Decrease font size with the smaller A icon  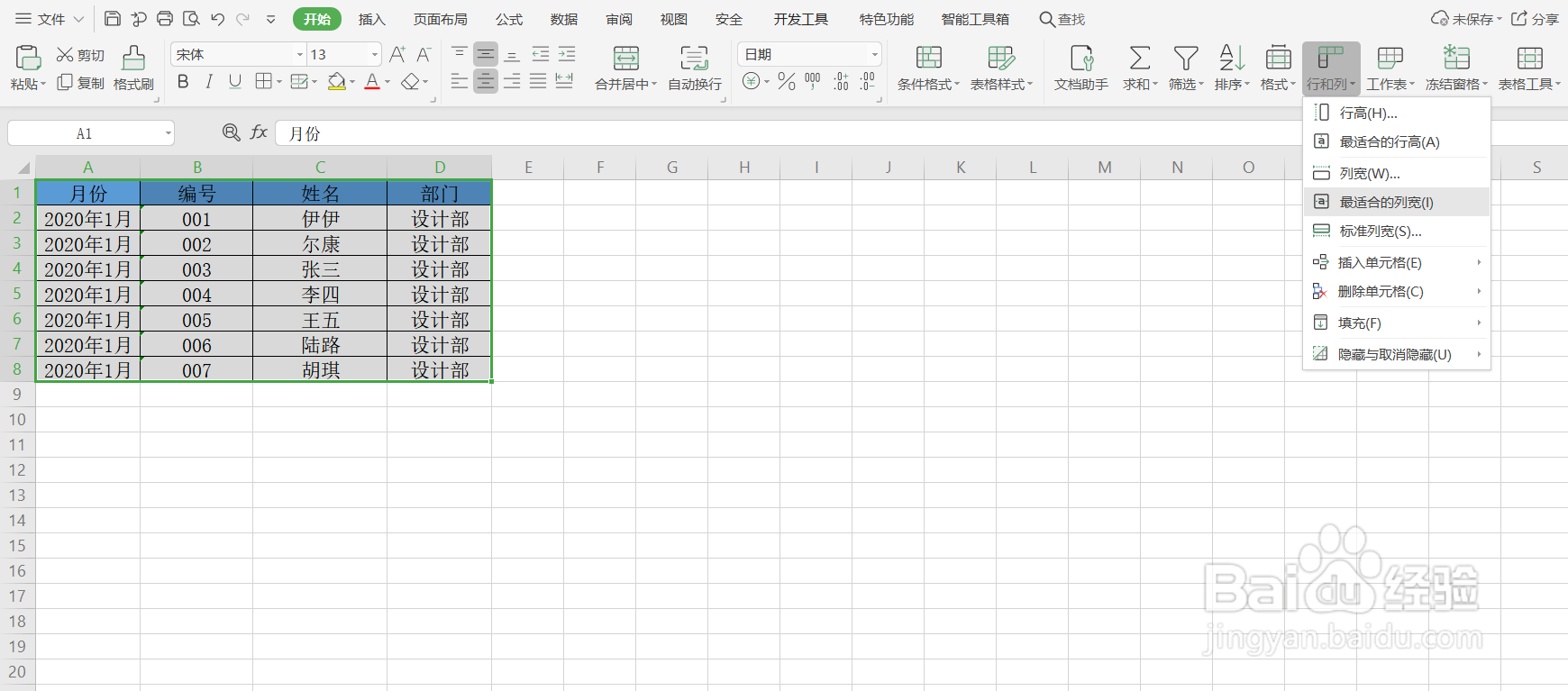click(424, 55)
